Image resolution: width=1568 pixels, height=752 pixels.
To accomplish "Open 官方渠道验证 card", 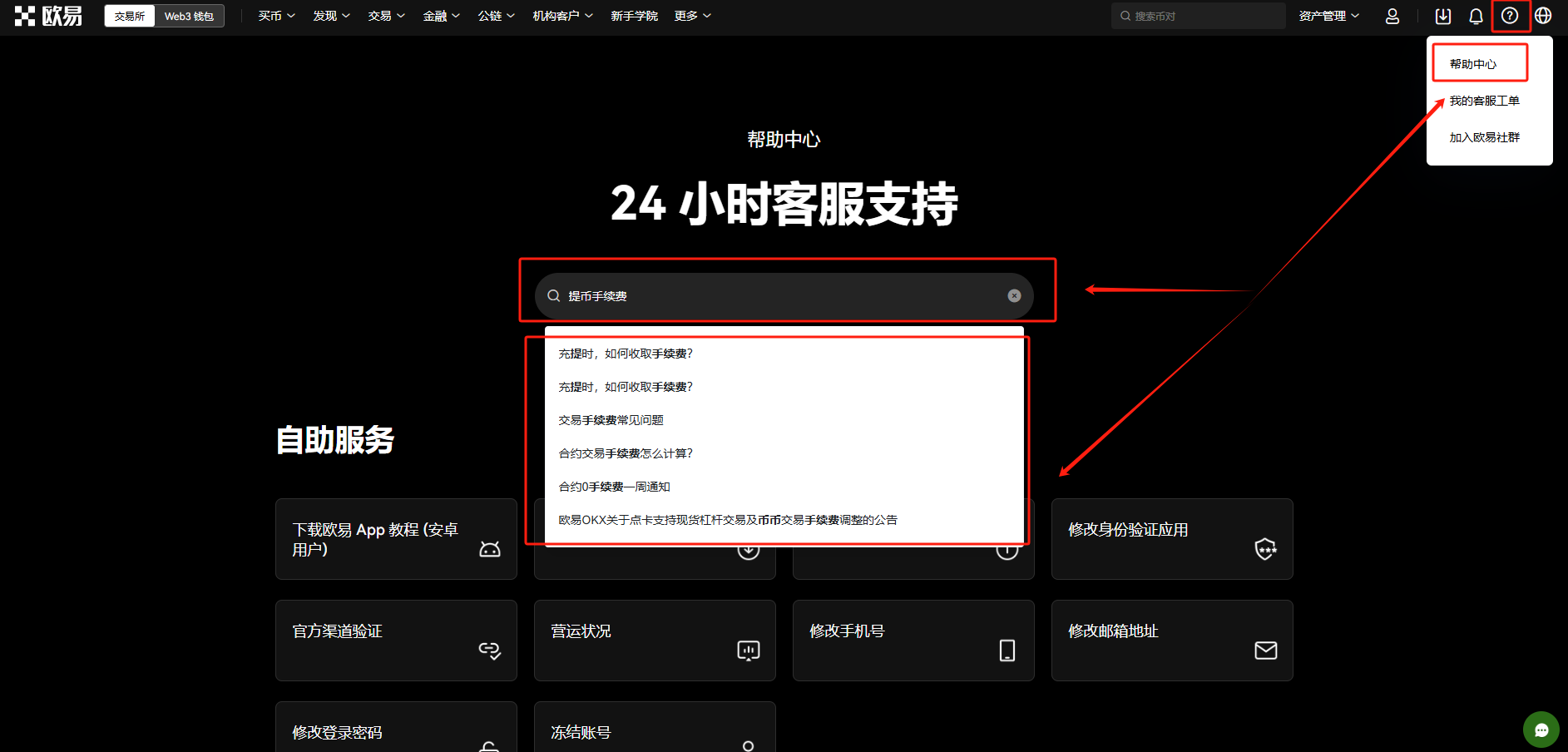I will click(396, 641).
